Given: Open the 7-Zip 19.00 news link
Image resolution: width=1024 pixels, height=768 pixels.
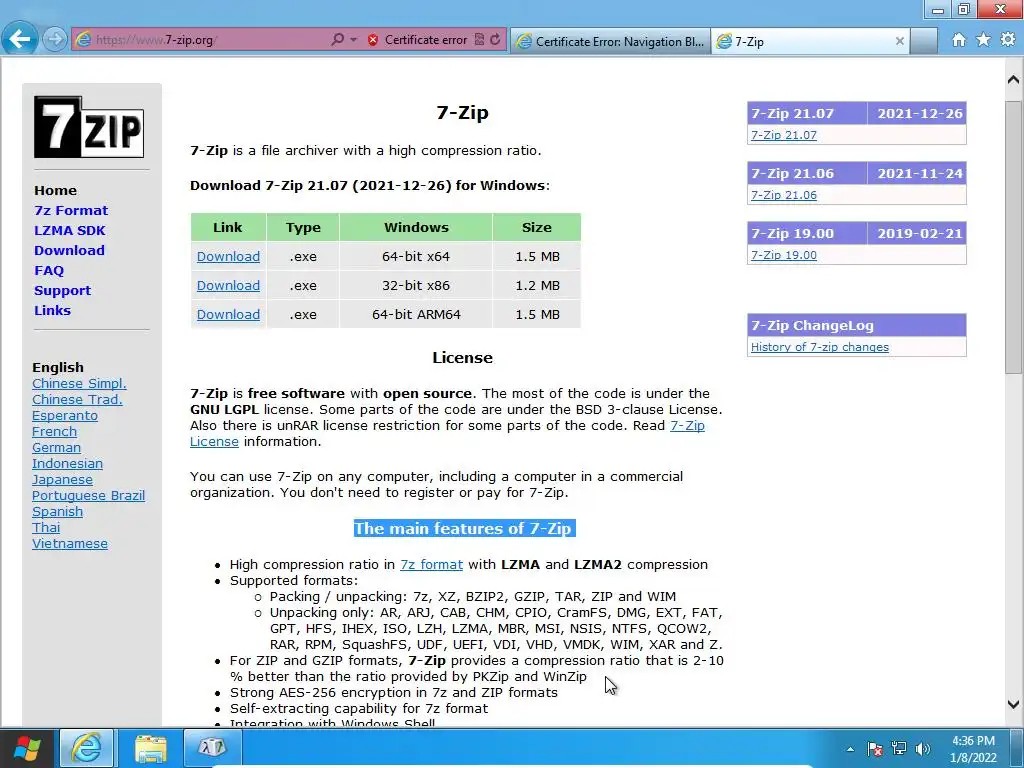Looking at the screenshot, I should (x=784, y=255).
